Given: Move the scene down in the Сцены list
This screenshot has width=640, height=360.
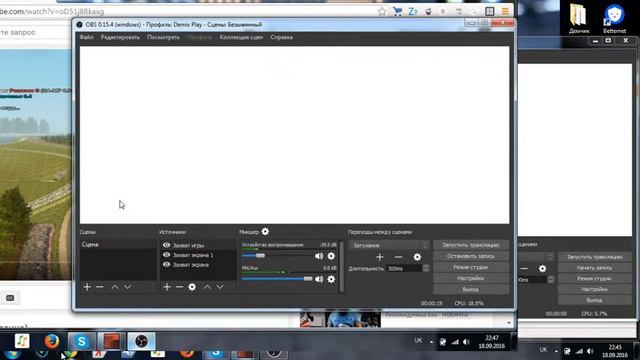Looking at the screenshot, I should 128,287.
